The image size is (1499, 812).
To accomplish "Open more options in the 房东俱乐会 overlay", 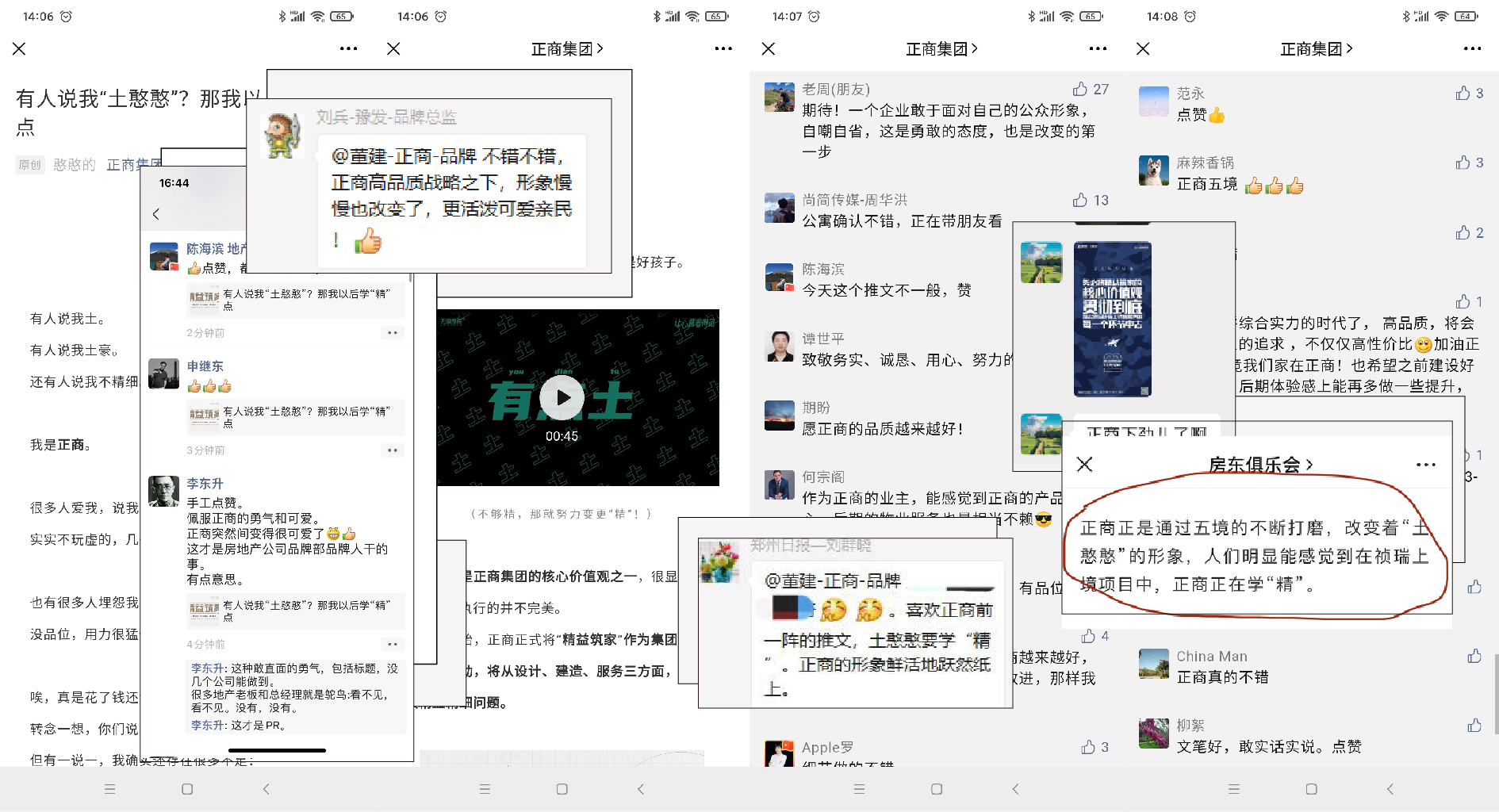I will [1426, 464].
